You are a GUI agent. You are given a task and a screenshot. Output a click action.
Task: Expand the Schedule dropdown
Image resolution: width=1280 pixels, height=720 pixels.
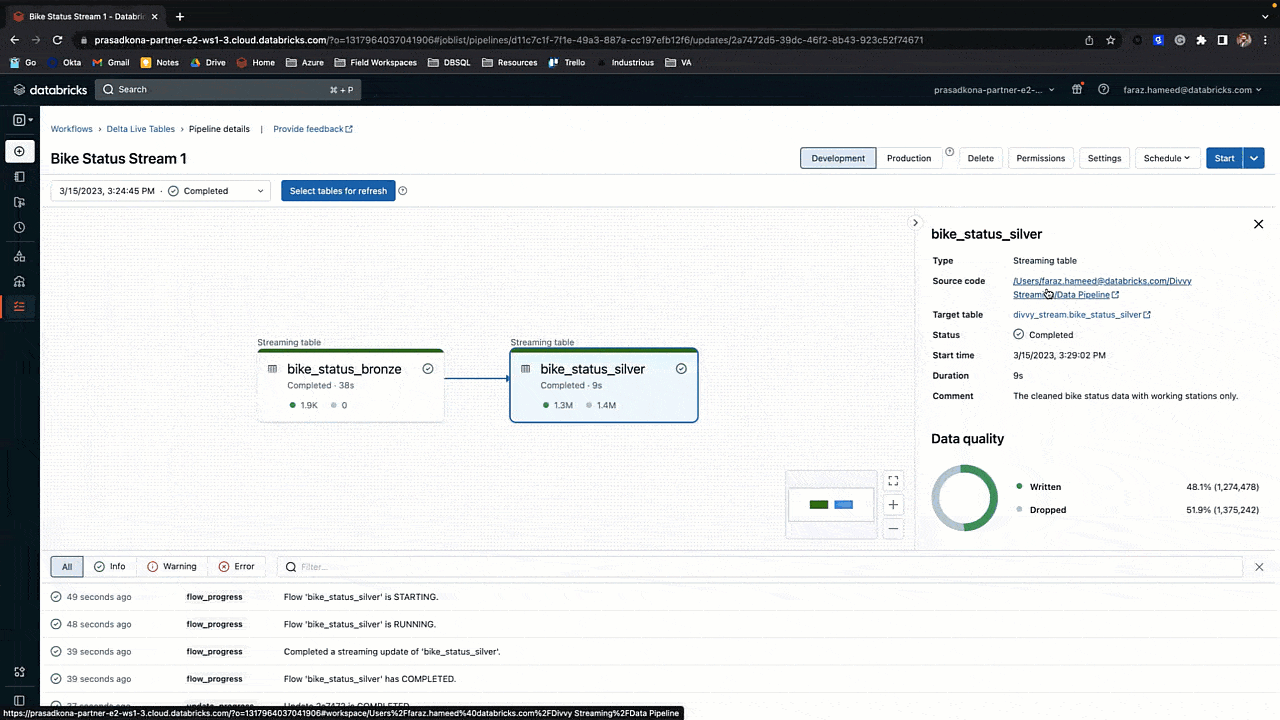click(x=1167, y=158)
